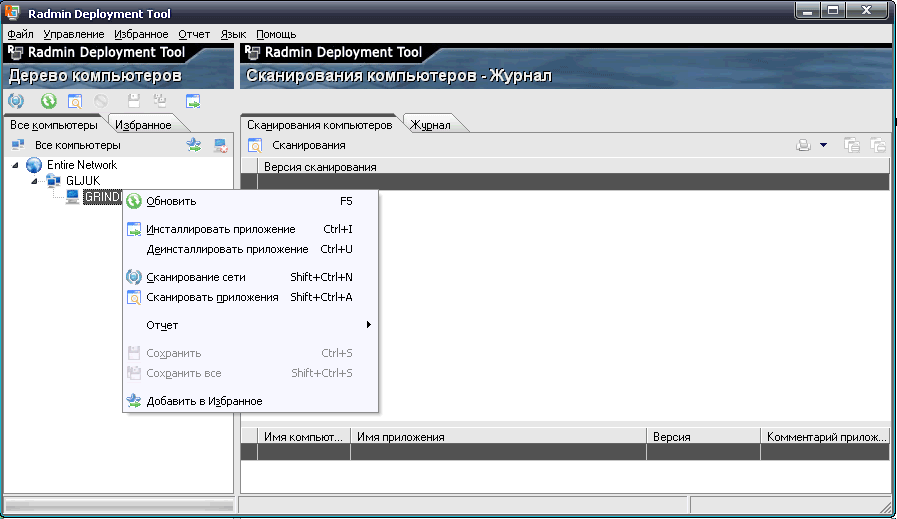Switch to the Сканирования компьютеров tab
The width and height of the screenshot is (897, 519).
click(320, 125)
